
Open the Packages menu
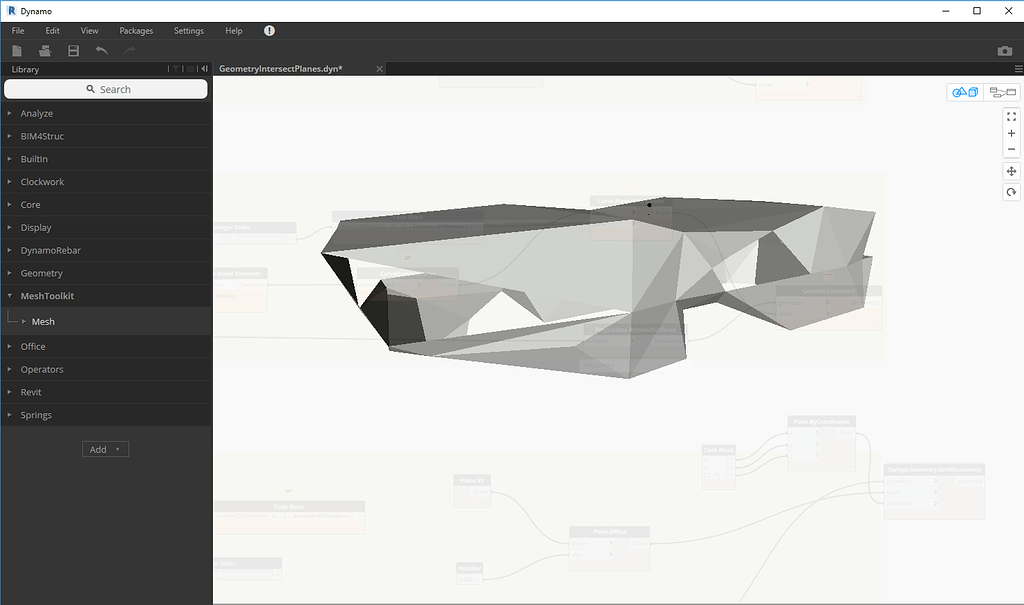[135, 30]
